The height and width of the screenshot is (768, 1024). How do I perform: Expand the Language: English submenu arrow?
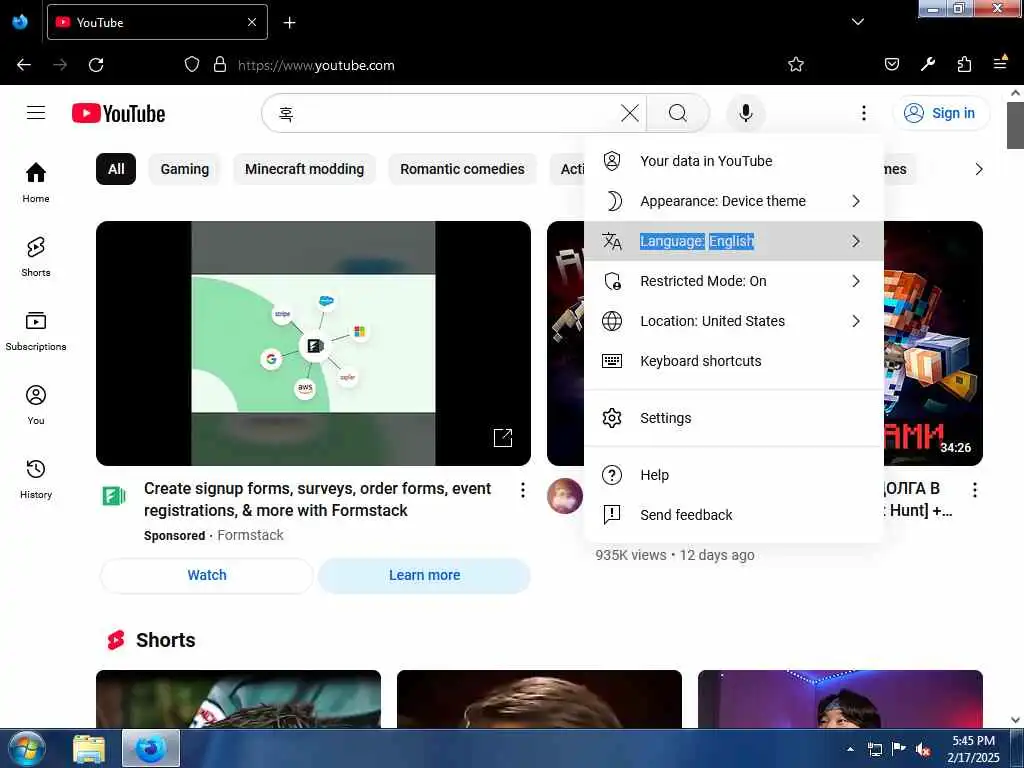click(856, 242)
